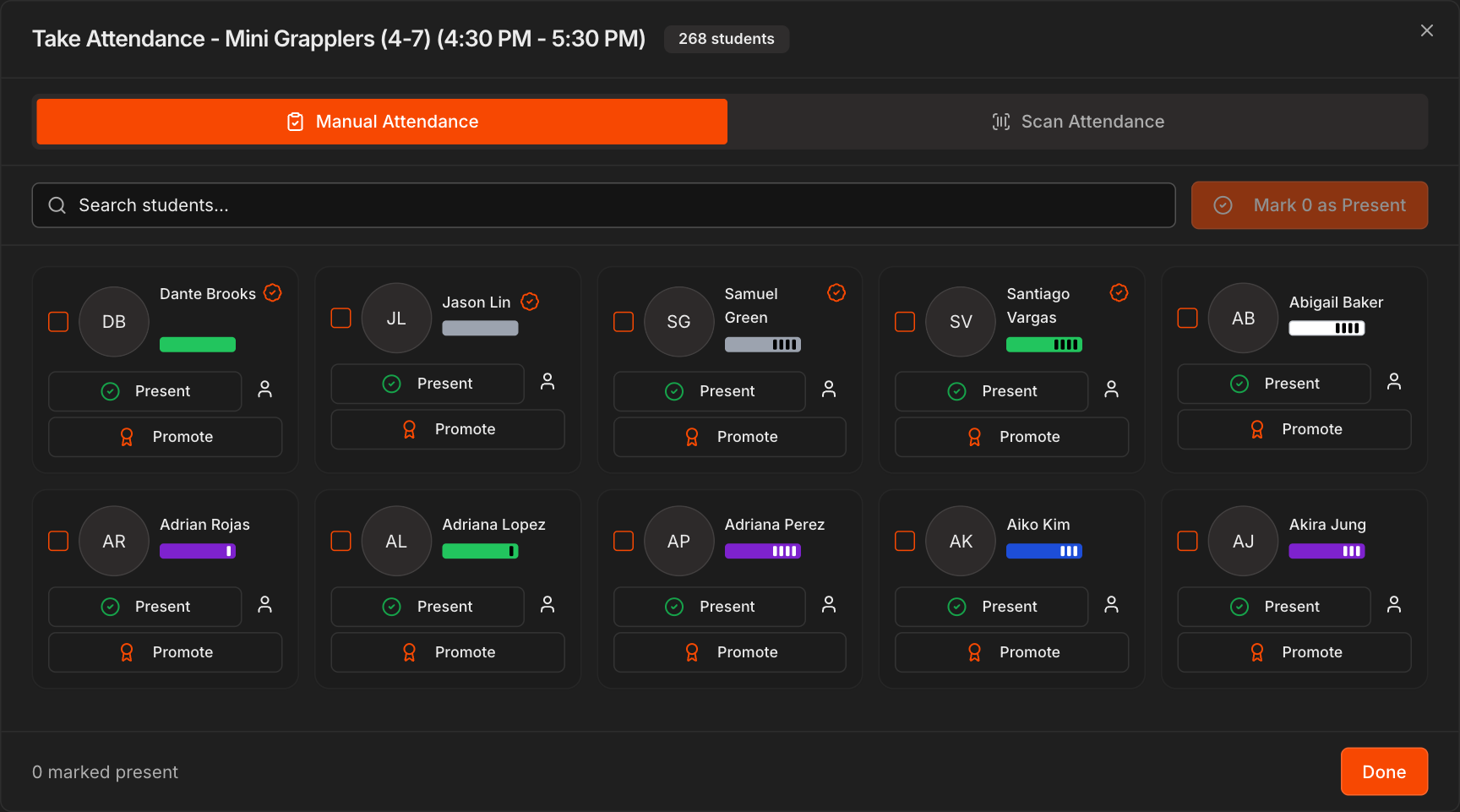1460x812 pixels.
Task: Open profile icon for Adriana Perez
Action: click(829, 605)
